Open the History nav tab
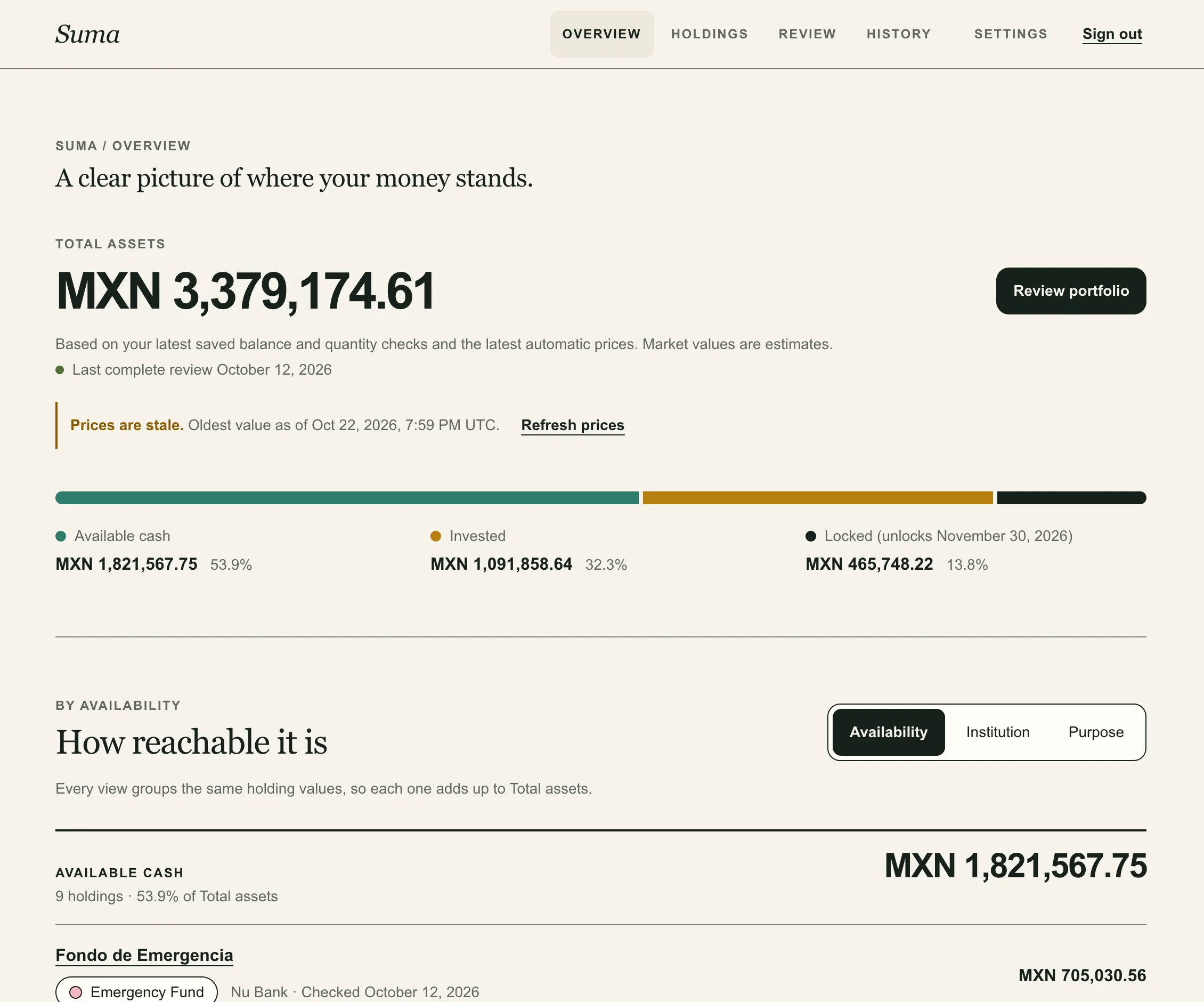 tap(898, 34)
